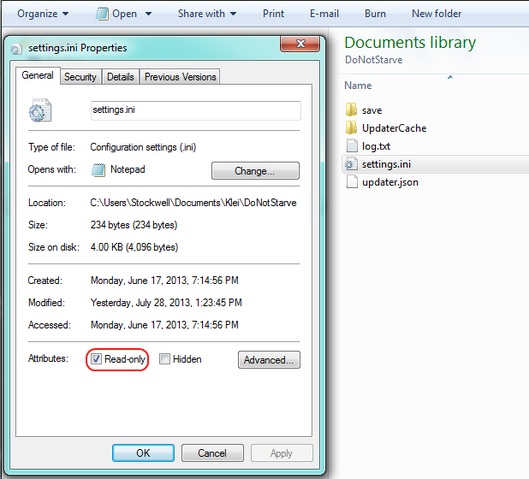The width and height of the screenshot is (529, 479).
Task: Uncheck the Read-only attribute checkbox
Action: point(96,359)
